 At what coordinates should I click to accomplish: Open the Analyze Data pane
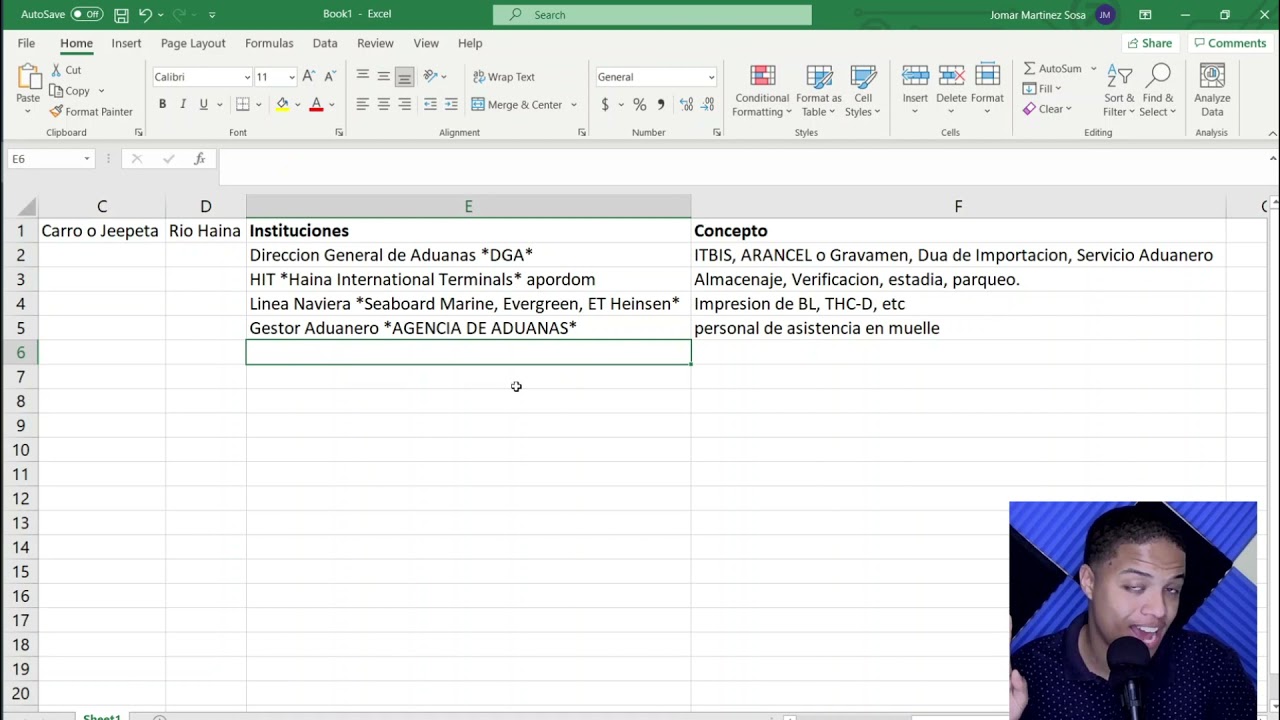coord(1212,92)
